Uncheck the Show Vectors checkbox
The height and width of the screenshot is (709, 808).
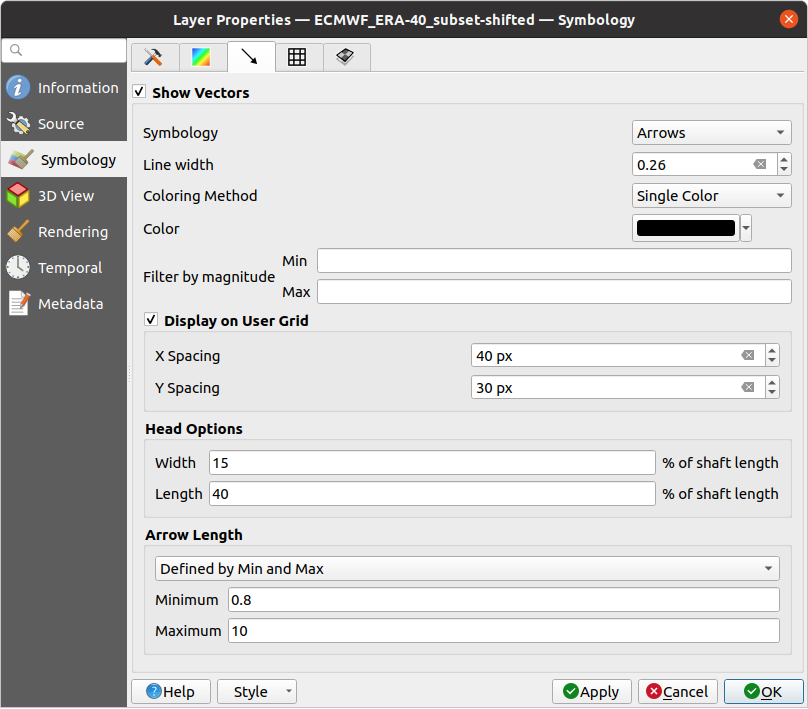(x=140, y=92)
